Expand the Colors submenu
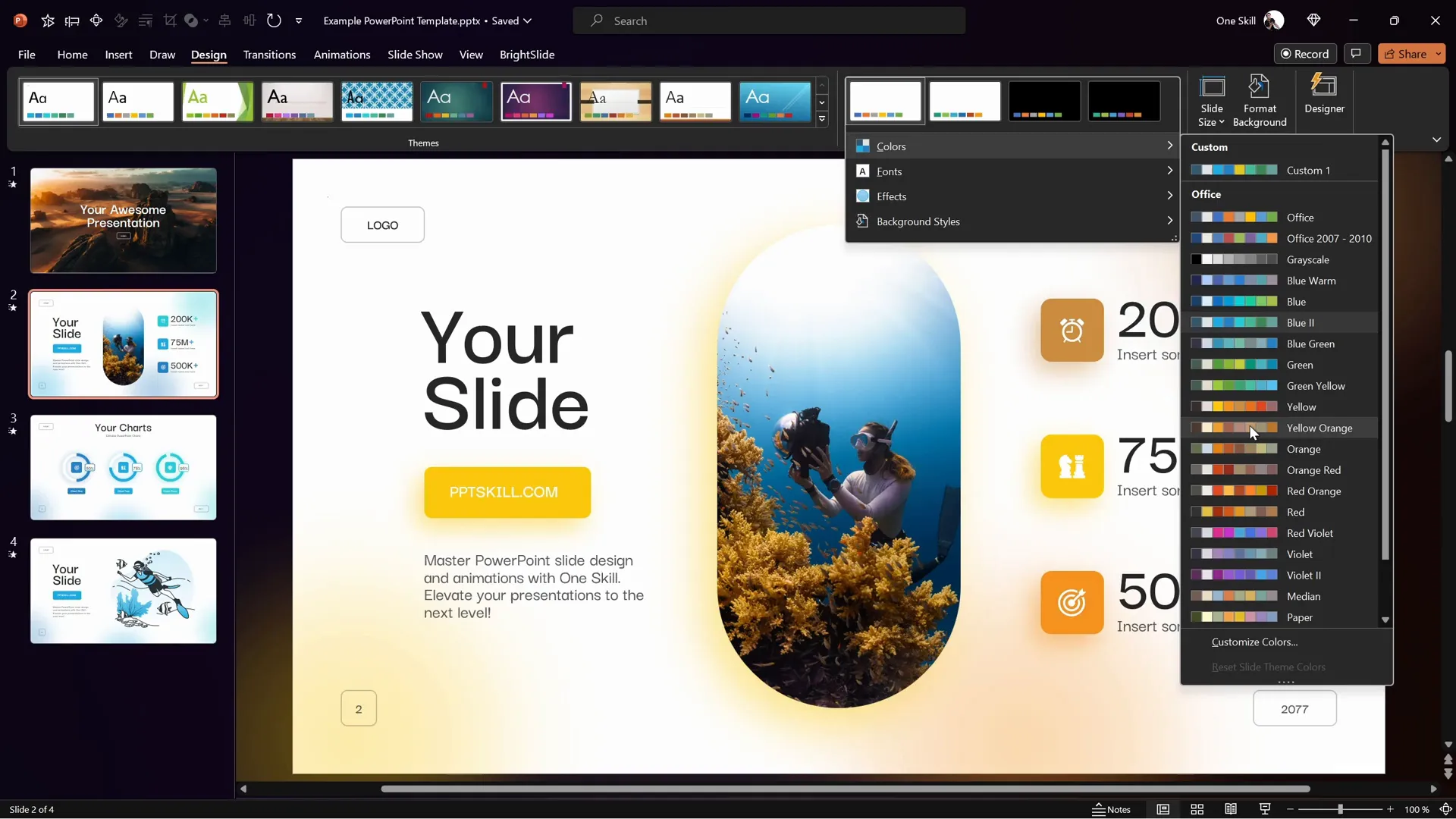The image size is (1456, 819). tap(1013, 146)
